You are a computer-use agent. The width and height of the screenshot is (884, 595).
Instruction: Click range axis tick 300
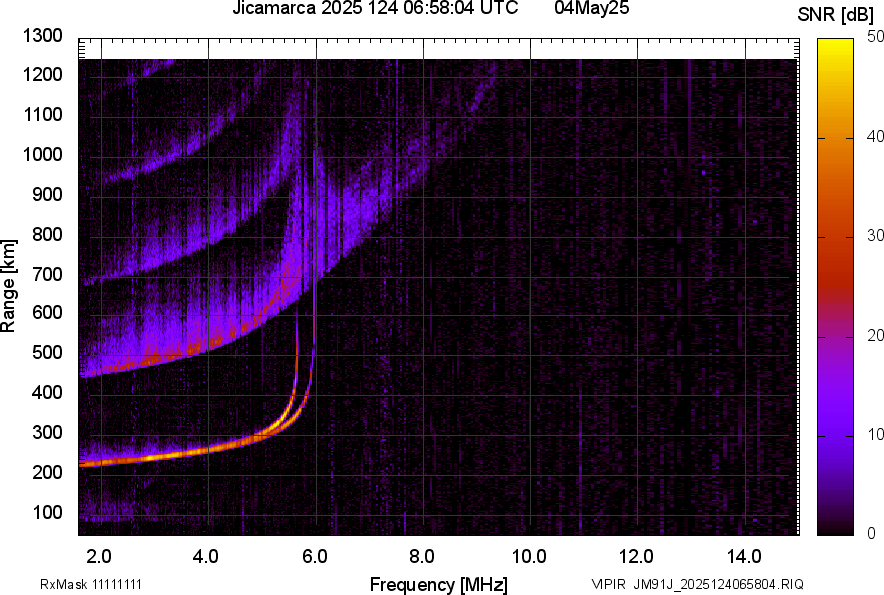(47, 432)
